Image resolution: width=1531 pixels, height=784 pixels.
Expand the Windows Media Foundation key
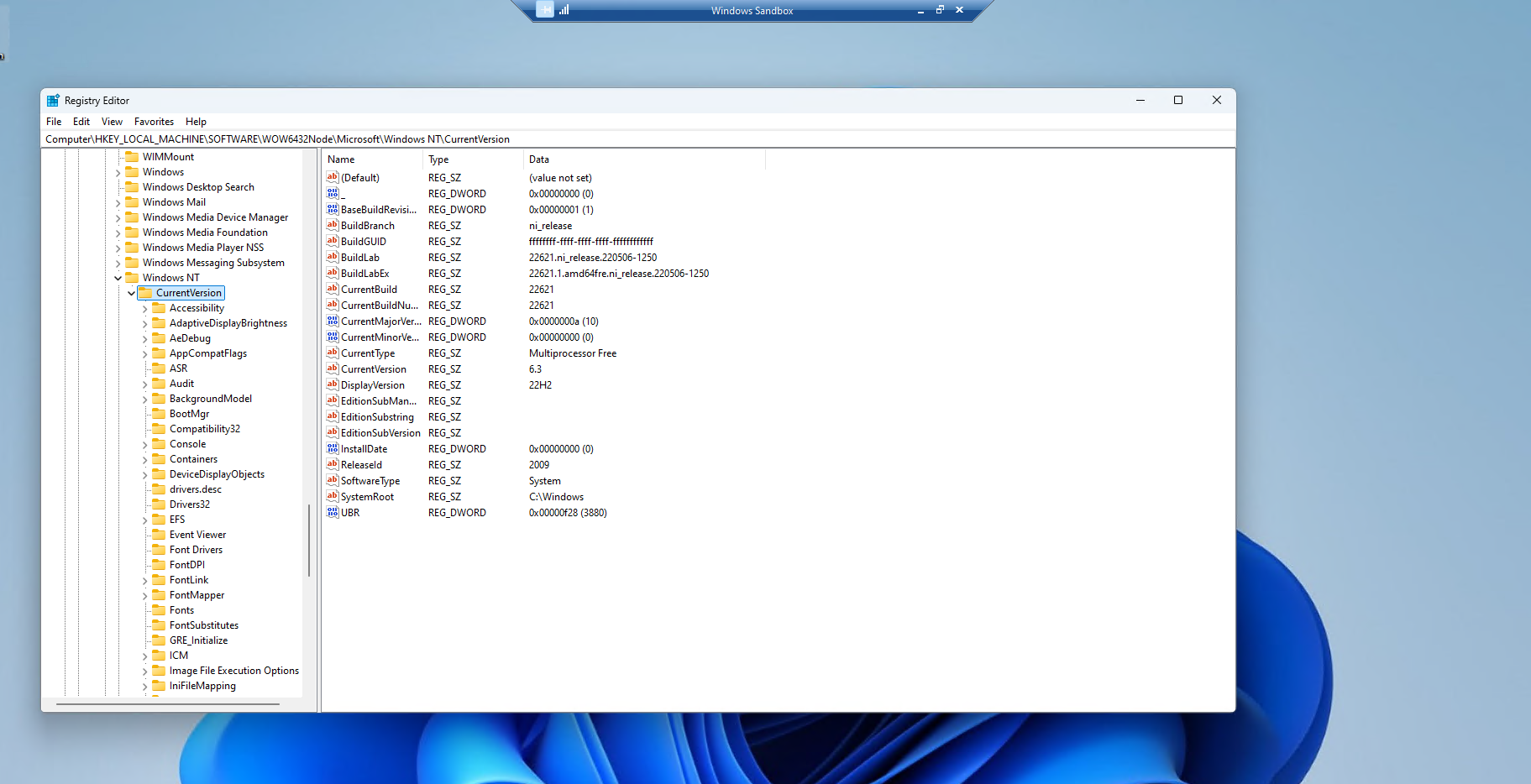[x=118, y=233]
